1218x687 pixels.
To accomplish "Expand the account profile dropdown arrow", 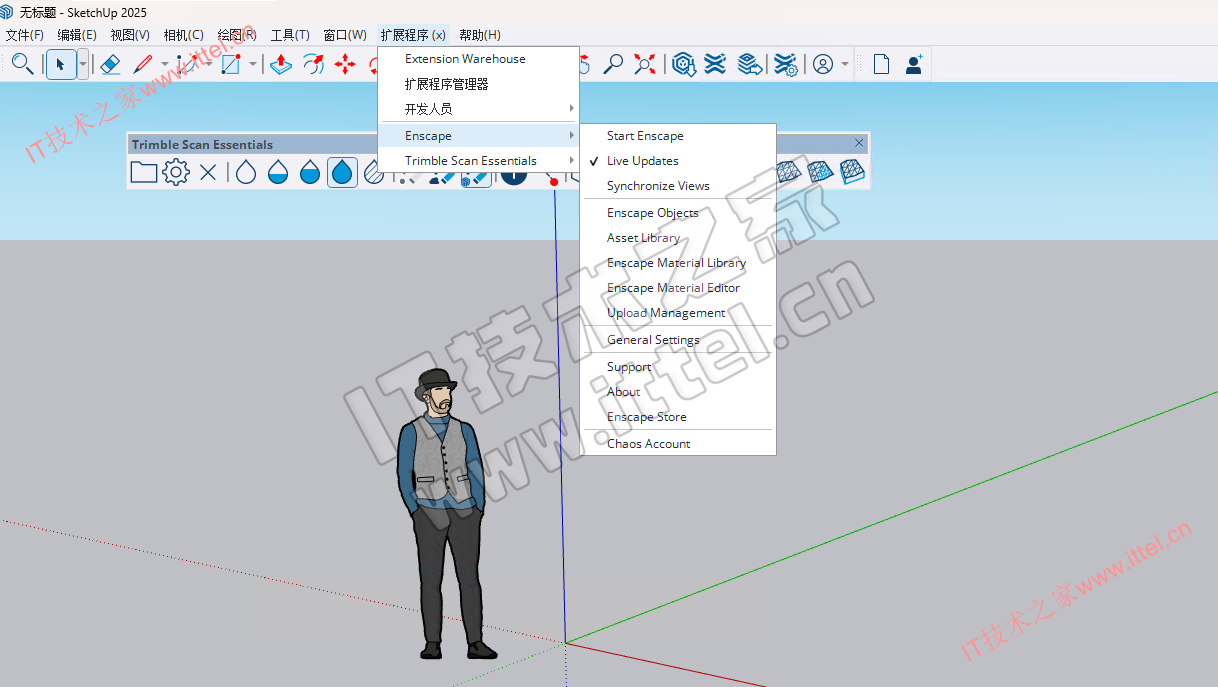I will [x=845, y=65].
